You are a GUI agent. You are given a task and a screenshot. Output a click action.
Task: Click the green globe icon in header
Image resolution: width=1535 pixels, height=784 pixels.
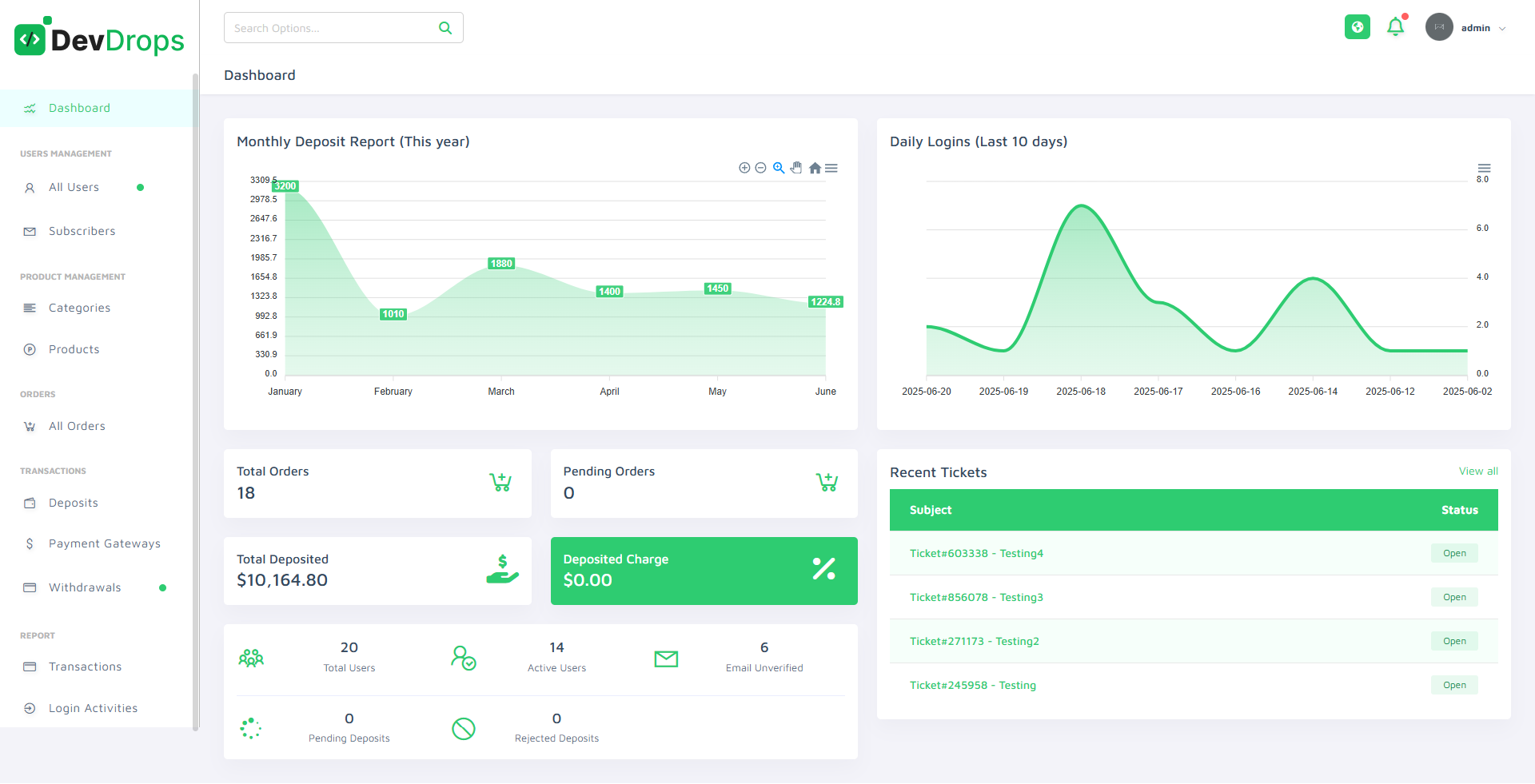point(1357,27)
